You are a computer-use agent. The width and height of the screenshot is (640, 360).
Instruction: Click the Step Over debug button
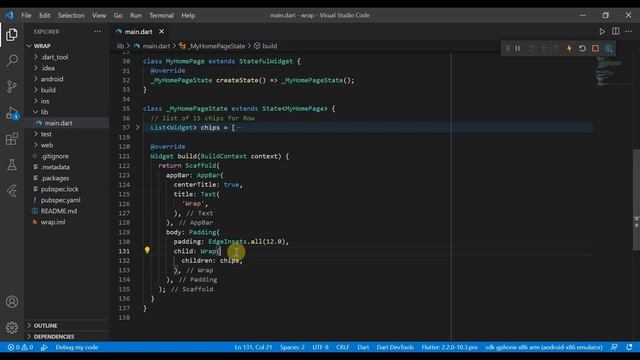pos(531,49)
